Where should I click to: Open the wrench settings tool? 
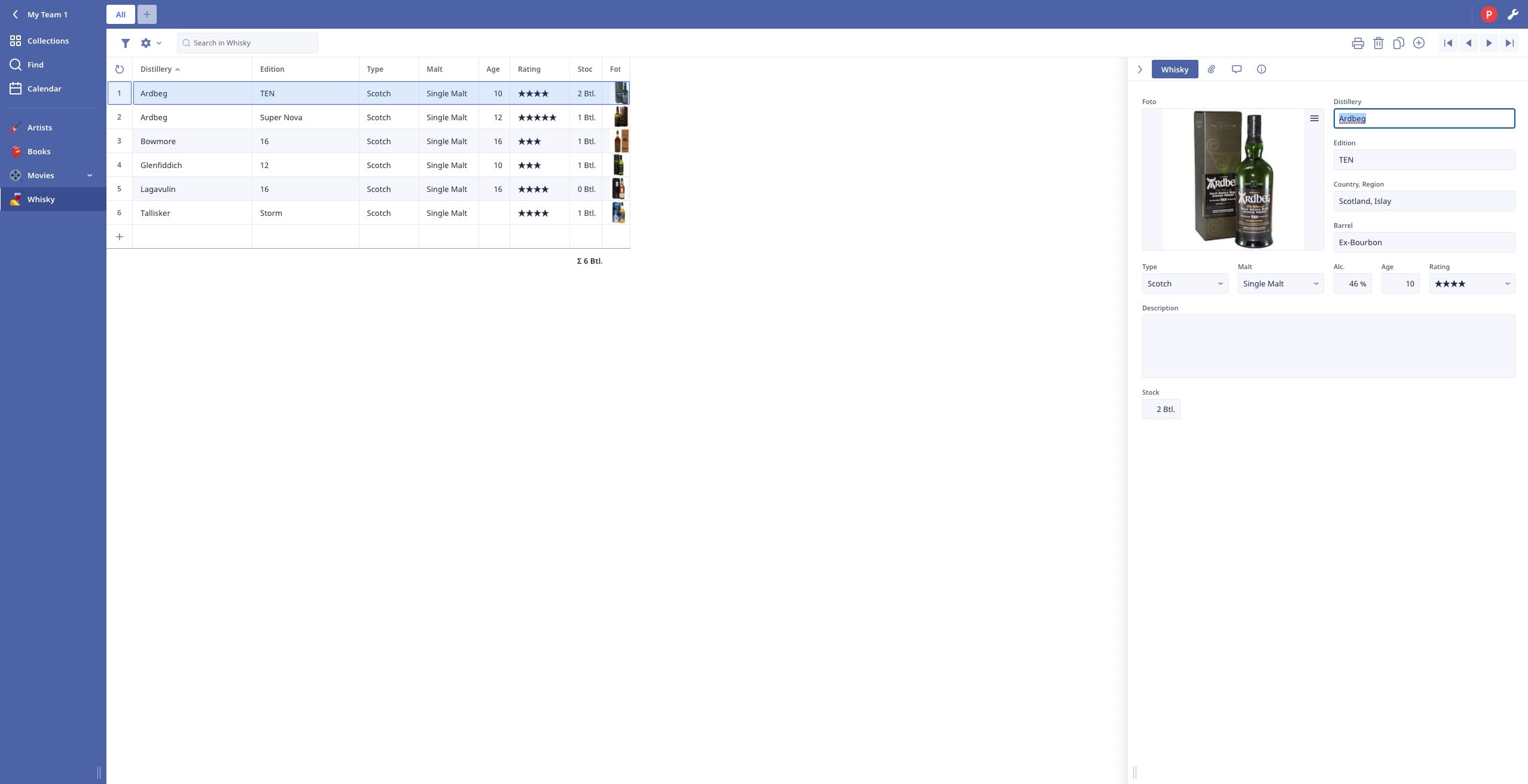1513,14
